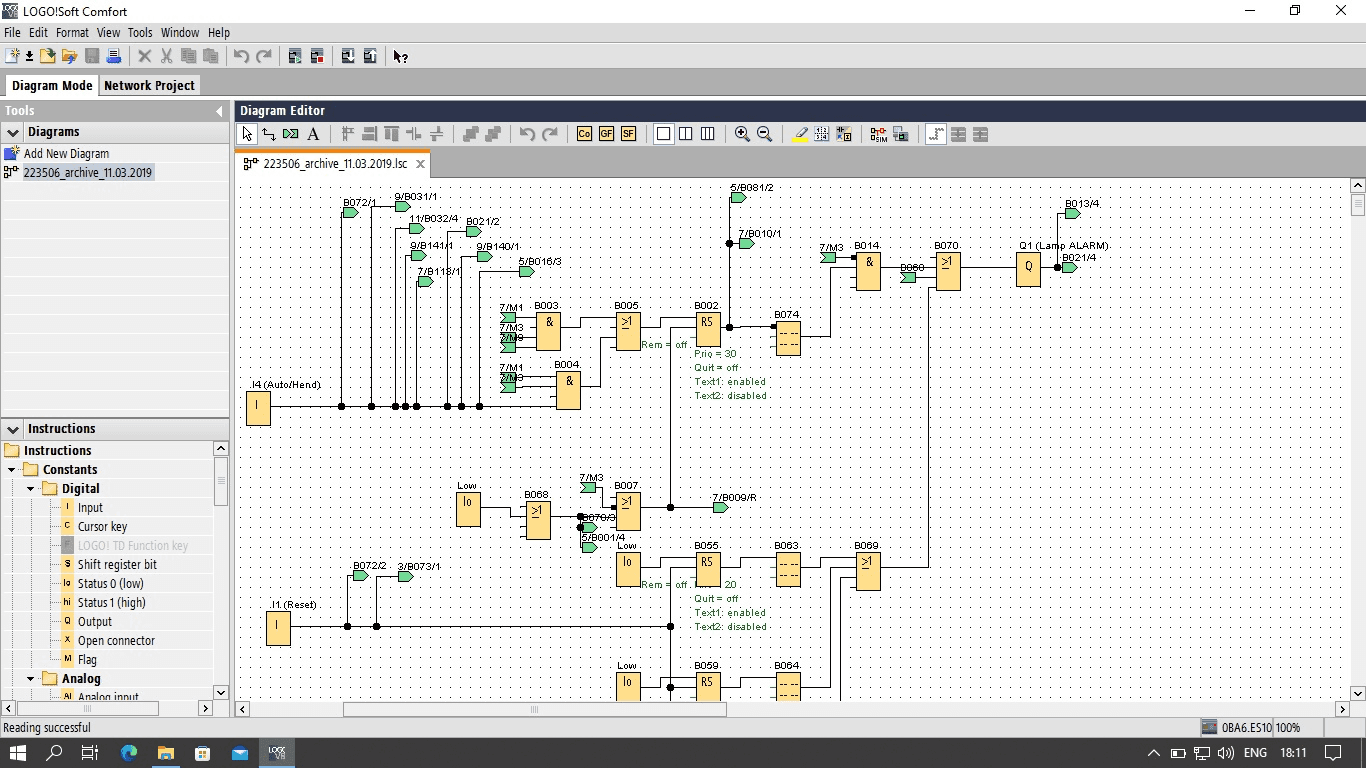Click the page layout icon
Image resolution: width=1366 pixels, height=768 pixels.
(x=822, y=134)
